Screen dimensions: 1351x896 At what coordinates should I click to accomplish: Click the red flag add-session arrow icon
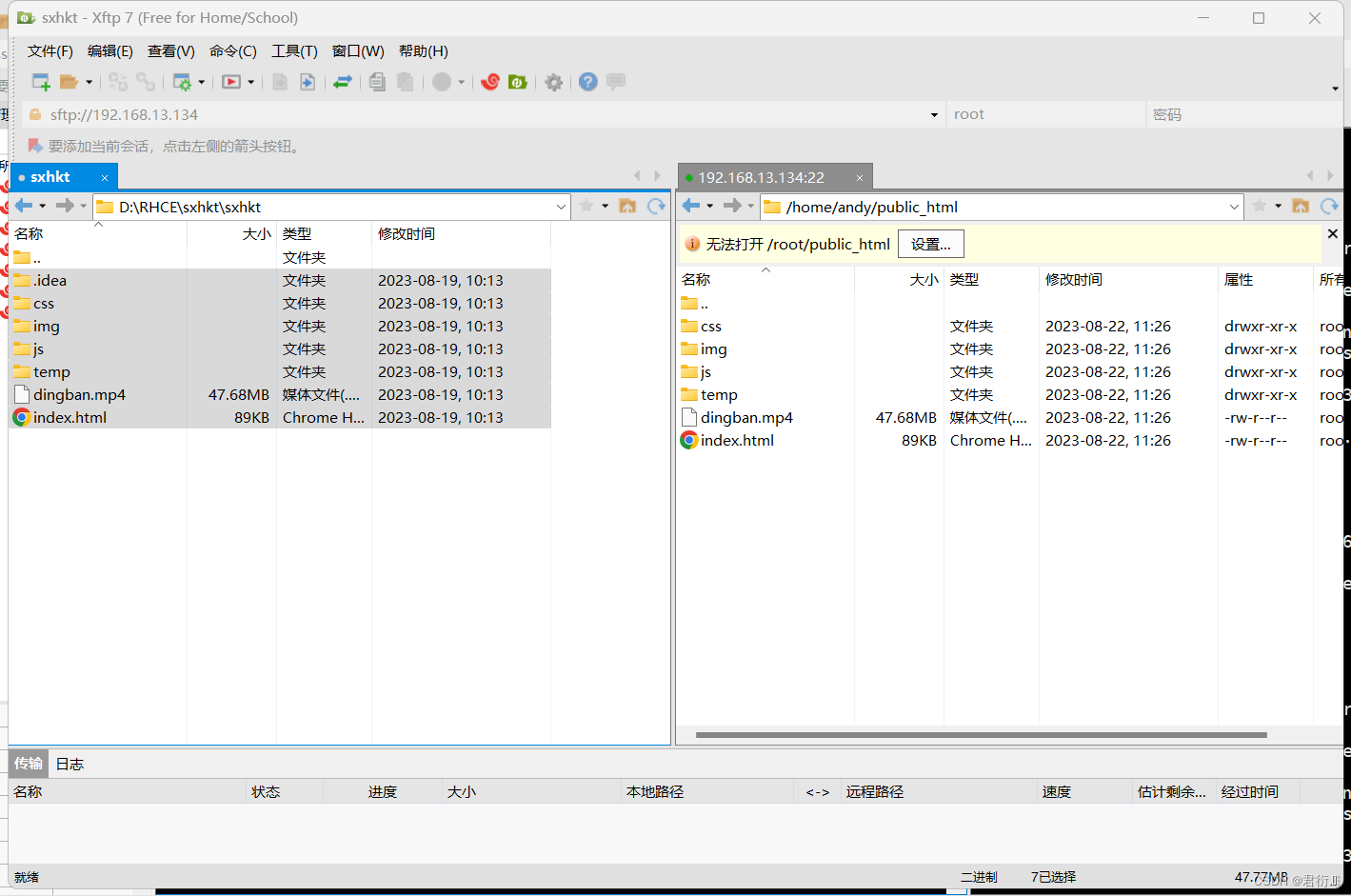(35, 146)
